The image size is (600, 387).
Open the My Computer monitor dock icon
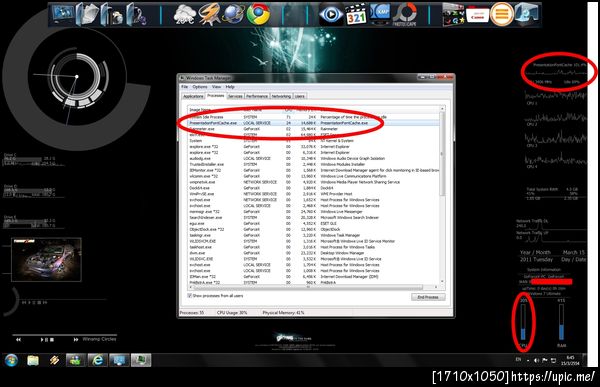tap(63, 14)
